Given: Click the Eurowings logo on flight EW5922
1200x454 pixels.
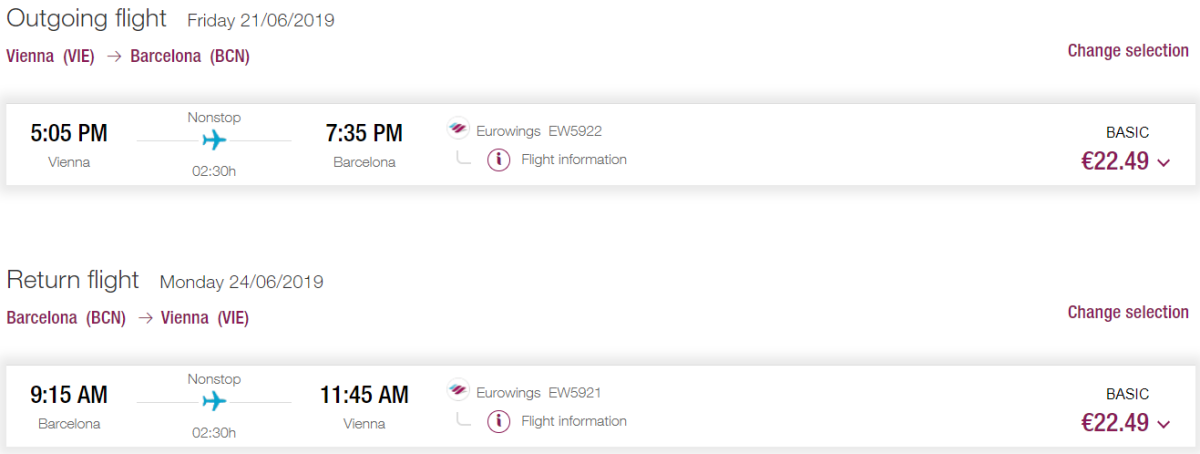Looking at the screenshot, I should (458, 130).
